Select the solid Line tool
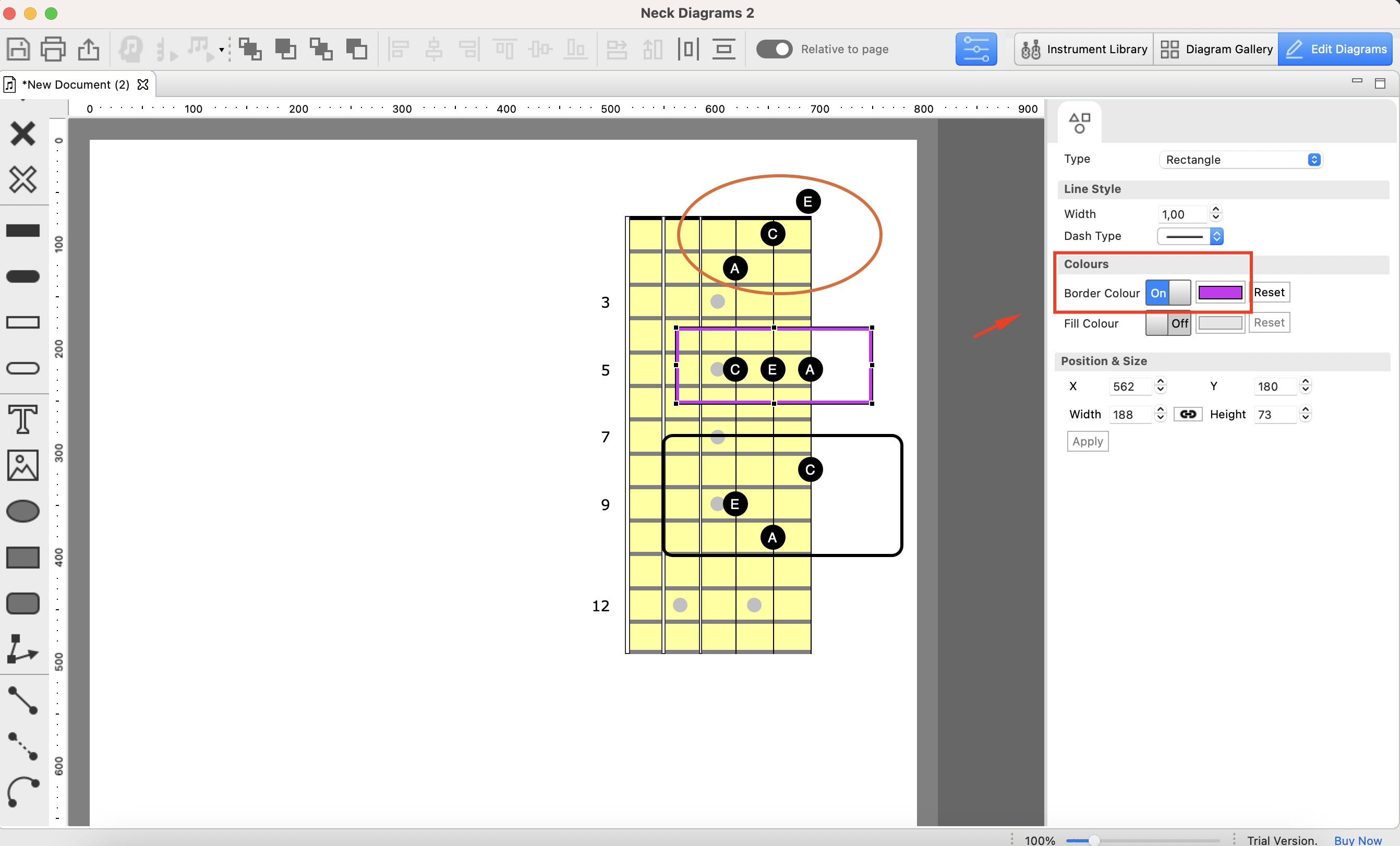Screen dimensions: 1400x846 tap(23, 700)
